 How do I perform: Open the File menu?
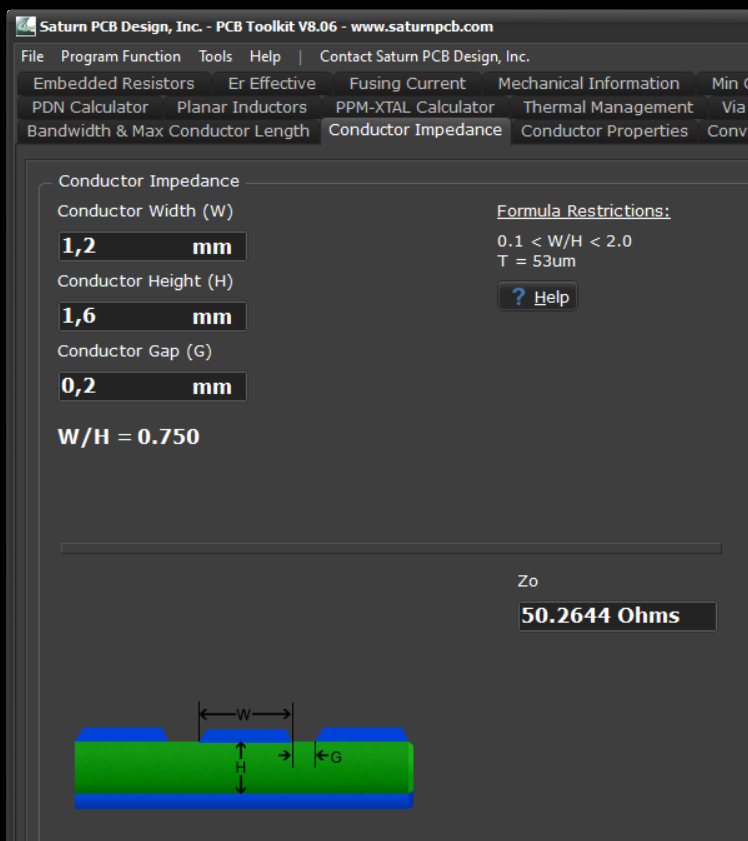pos(32,56)
